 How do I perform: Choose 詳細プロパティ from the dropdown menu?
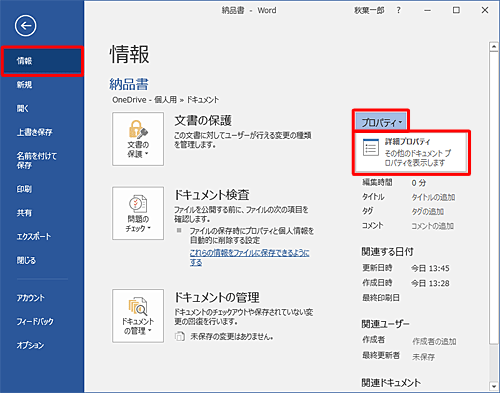coord(411,152)
